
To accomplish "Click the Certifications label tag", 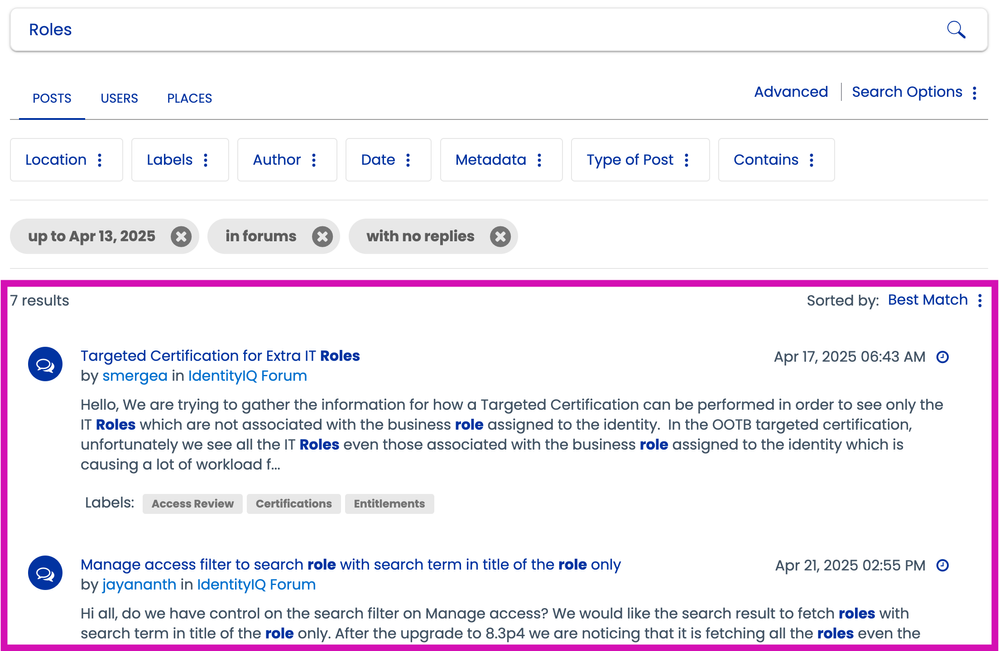I will [x=293, y=504].
